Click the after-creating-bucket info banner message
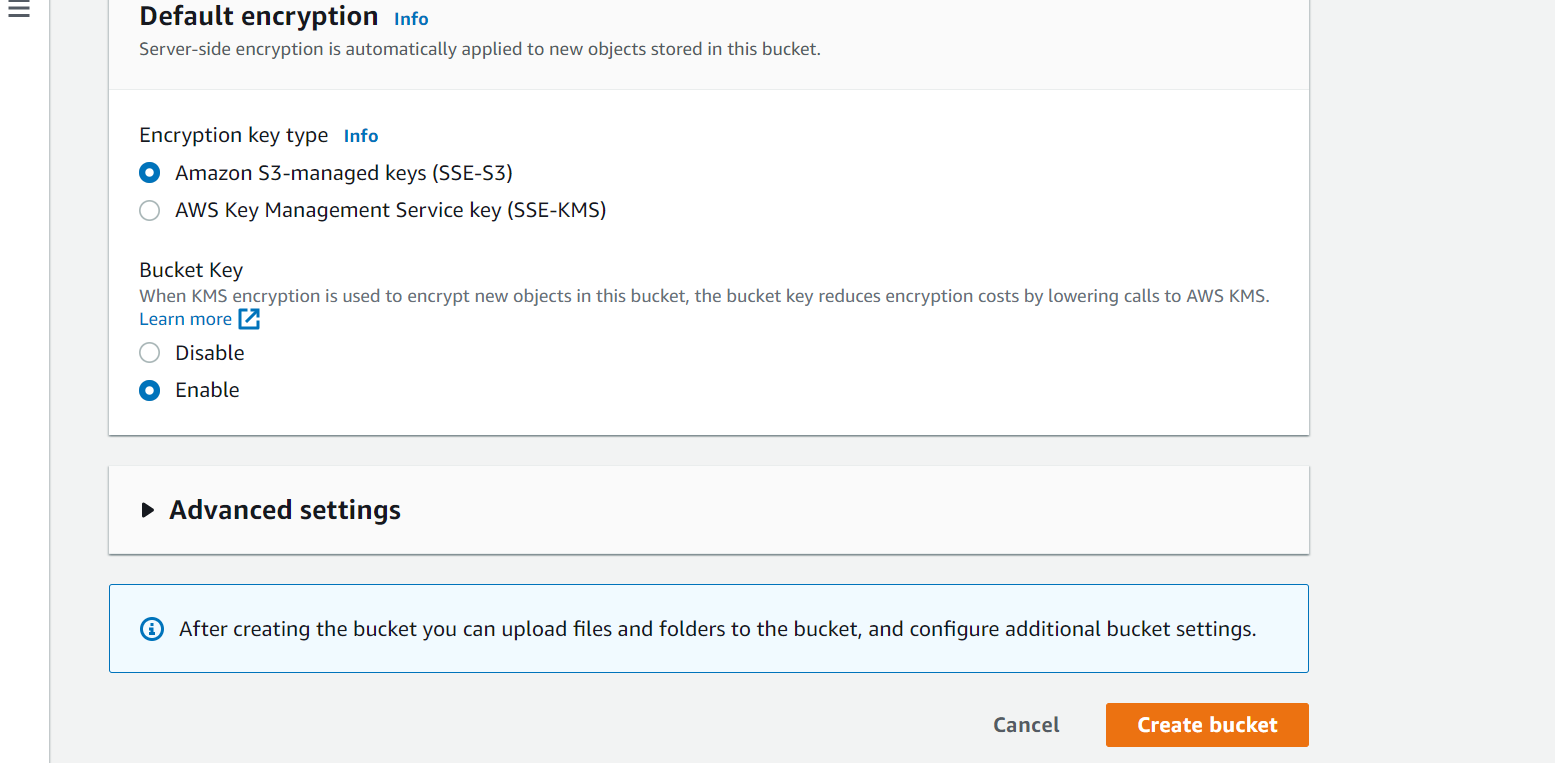This screenshot has width=1555, height=763. pos(718,629)
